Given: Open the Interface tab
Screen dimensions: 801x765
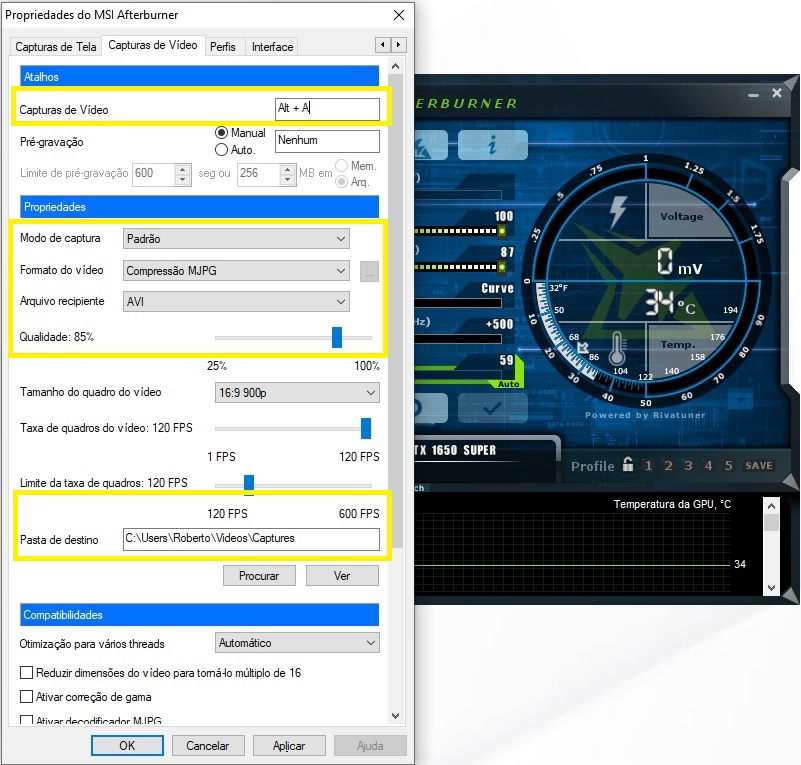Looking at the screenshot, I should tap(272, 46).
